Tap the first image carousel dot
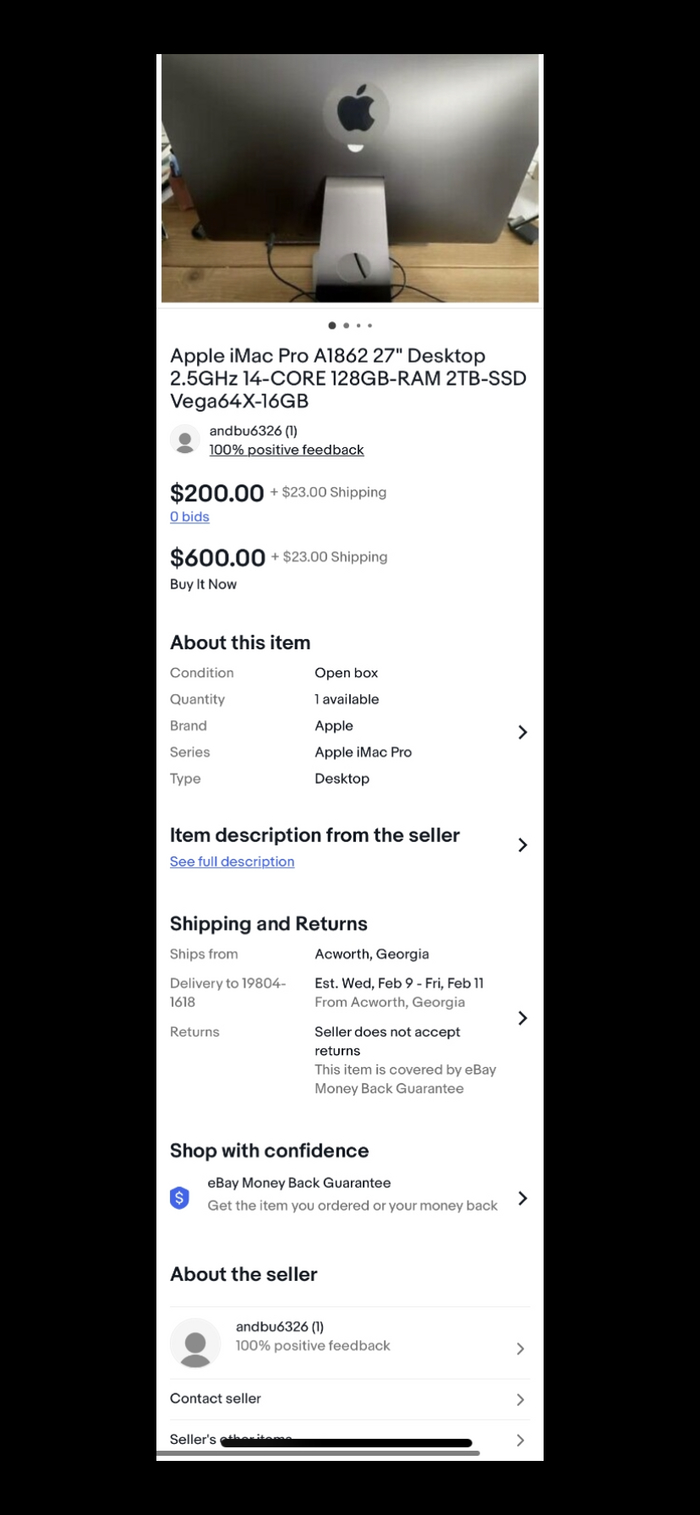 (x=332, y=325)
